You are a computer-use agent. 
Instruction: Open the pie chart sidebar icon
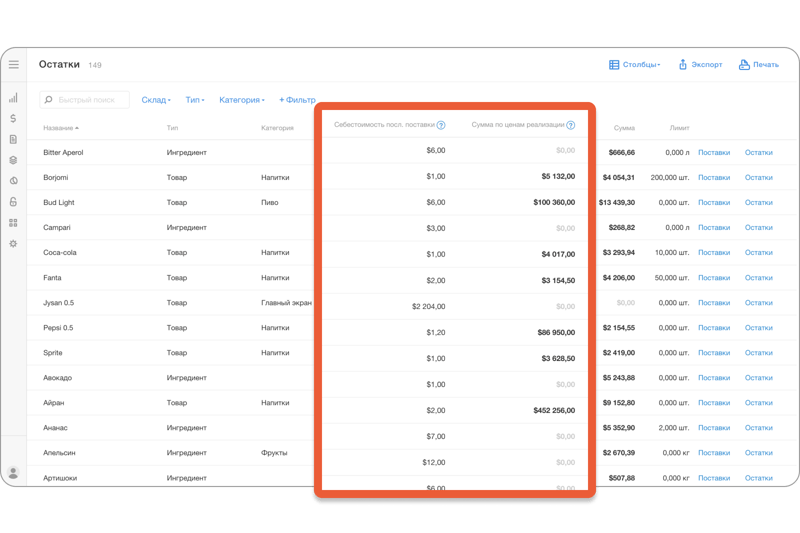pyautogui.click(x=13, y=181)
